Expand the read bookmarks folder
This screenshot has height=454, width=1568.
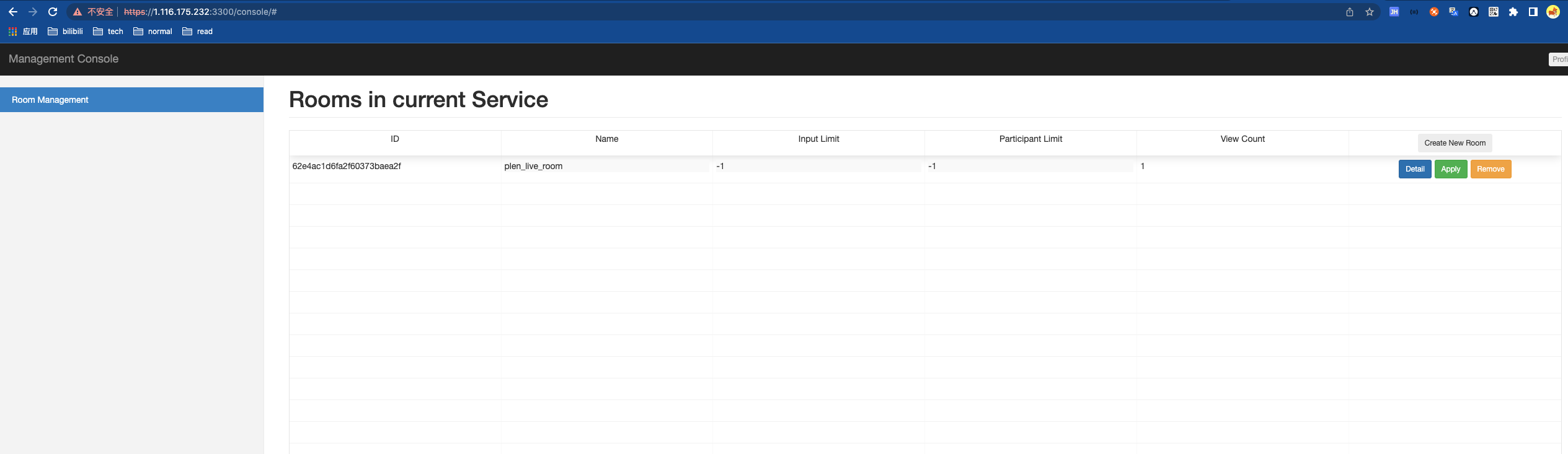(198, 32)
